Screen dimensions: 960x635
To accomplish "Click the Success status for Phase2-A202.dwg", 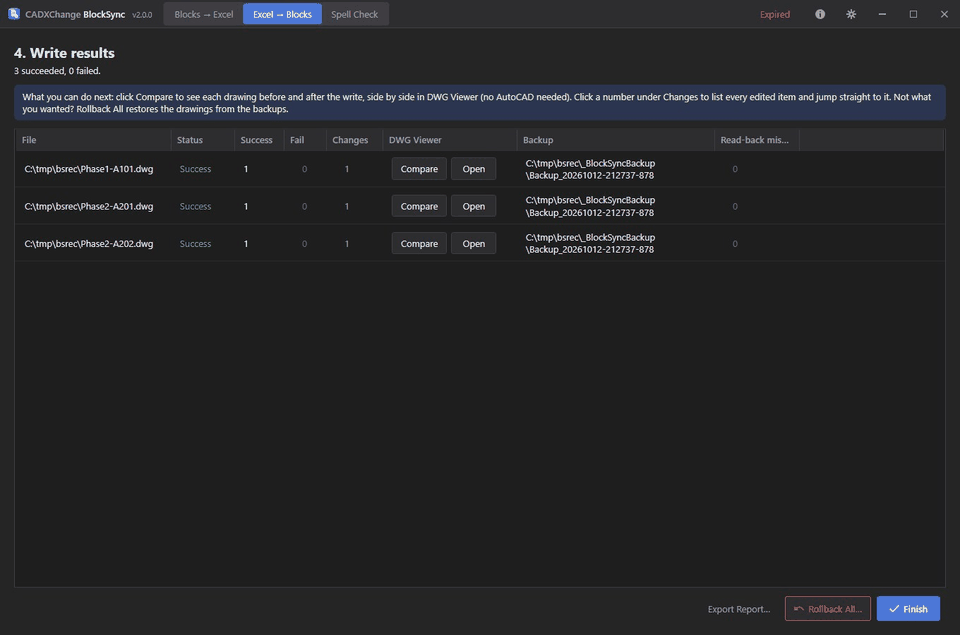I will 195,244.
